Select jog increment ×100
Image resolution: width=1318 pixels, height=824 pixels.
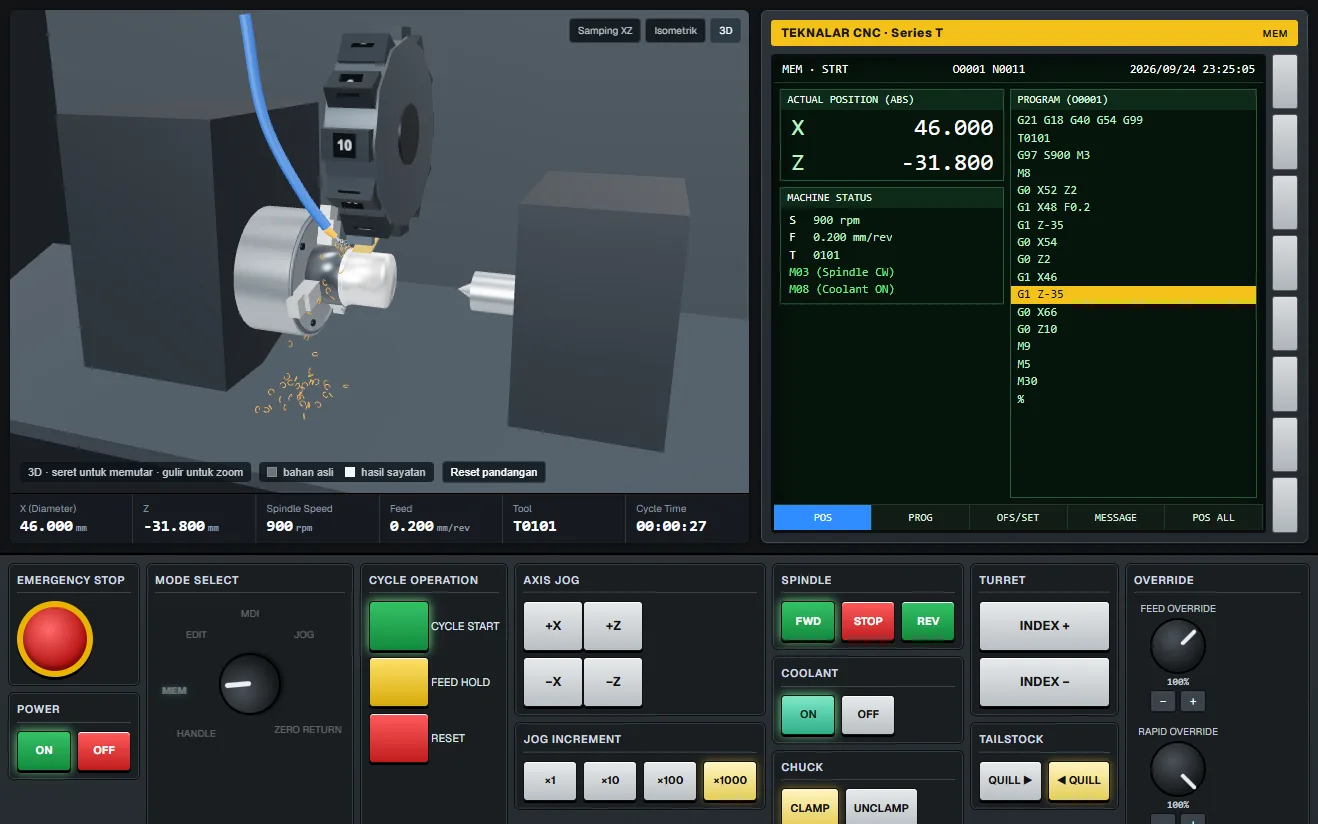pyautogui.click(x=670, y=780)
